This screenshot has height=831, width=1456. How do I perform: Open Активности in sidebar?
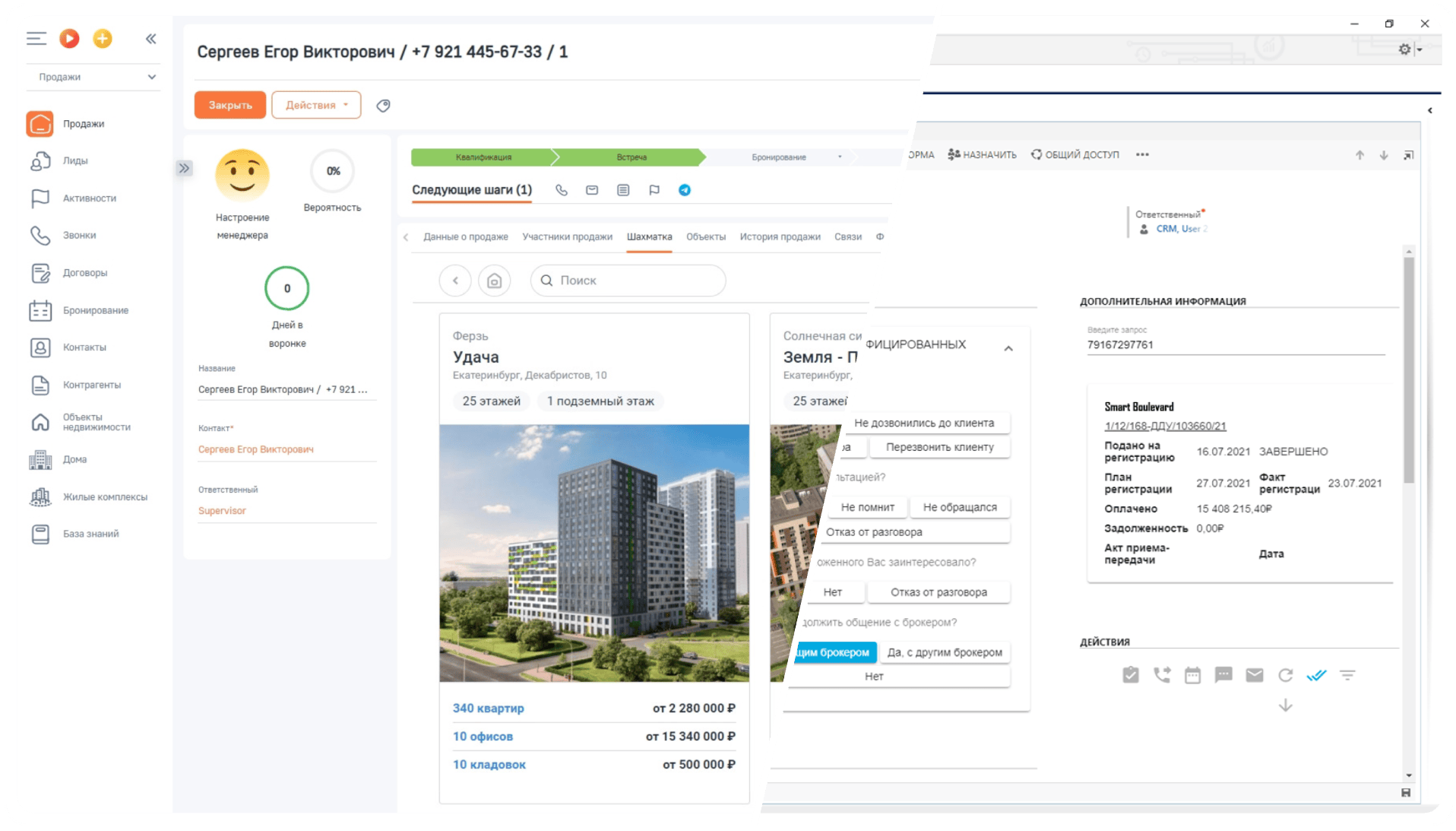point(90,198)
